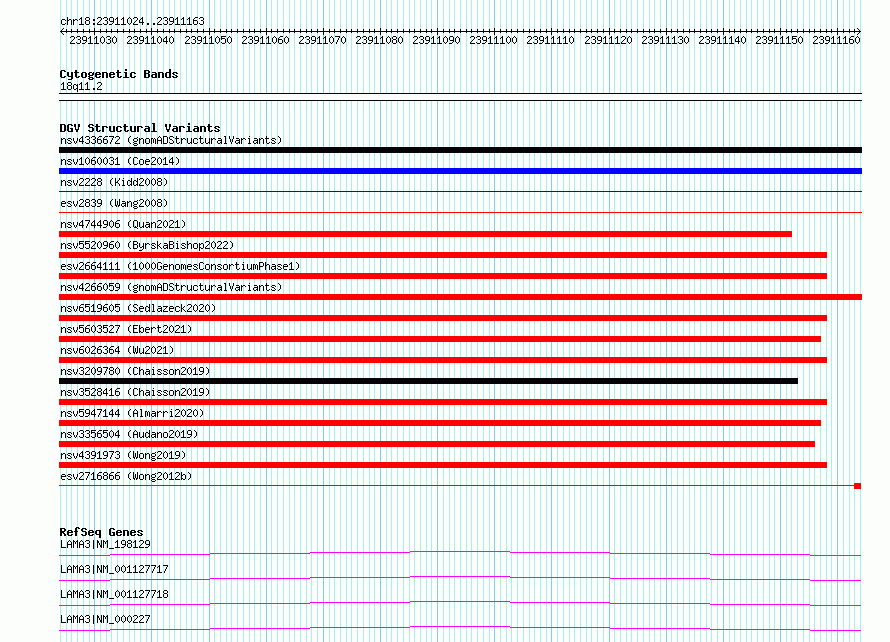Click the chr18:23911024..23911163 region label

132,21
